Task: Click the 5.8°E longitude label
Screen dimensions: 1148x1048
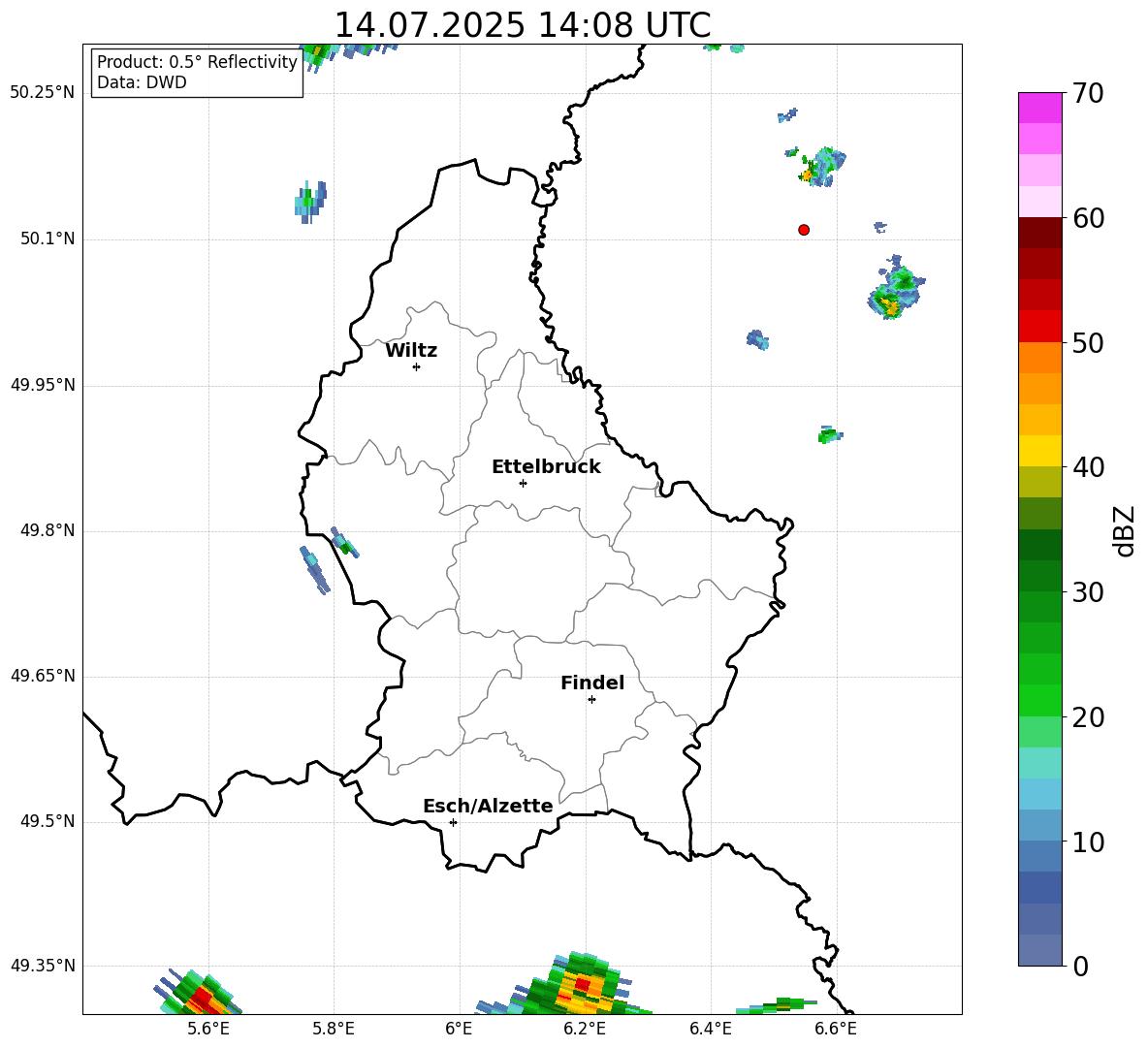Action: click(x=334, y=1029)
